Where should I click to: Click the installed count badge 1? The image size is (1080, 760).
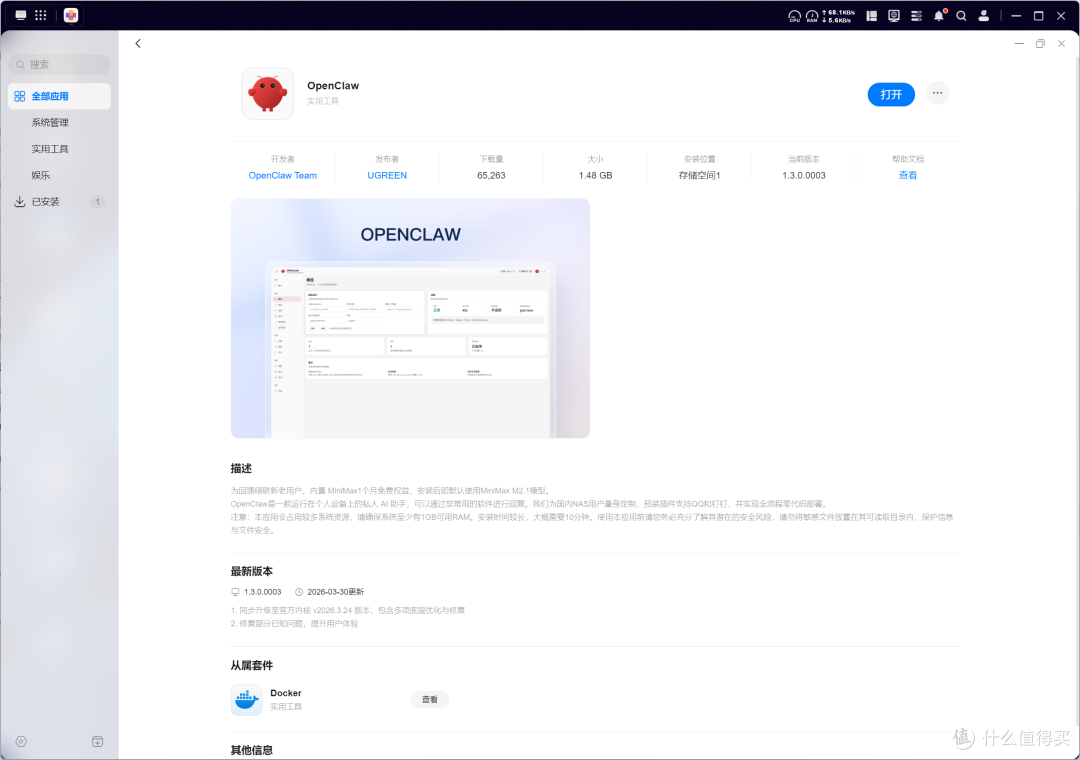tap(97, 201)
